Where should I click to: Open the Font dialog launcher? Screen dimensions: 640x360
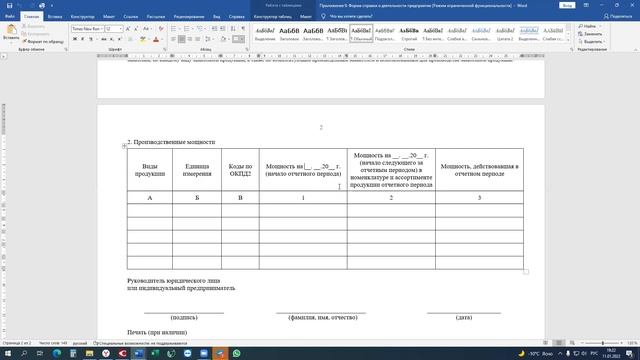click(x=165, y=49)
